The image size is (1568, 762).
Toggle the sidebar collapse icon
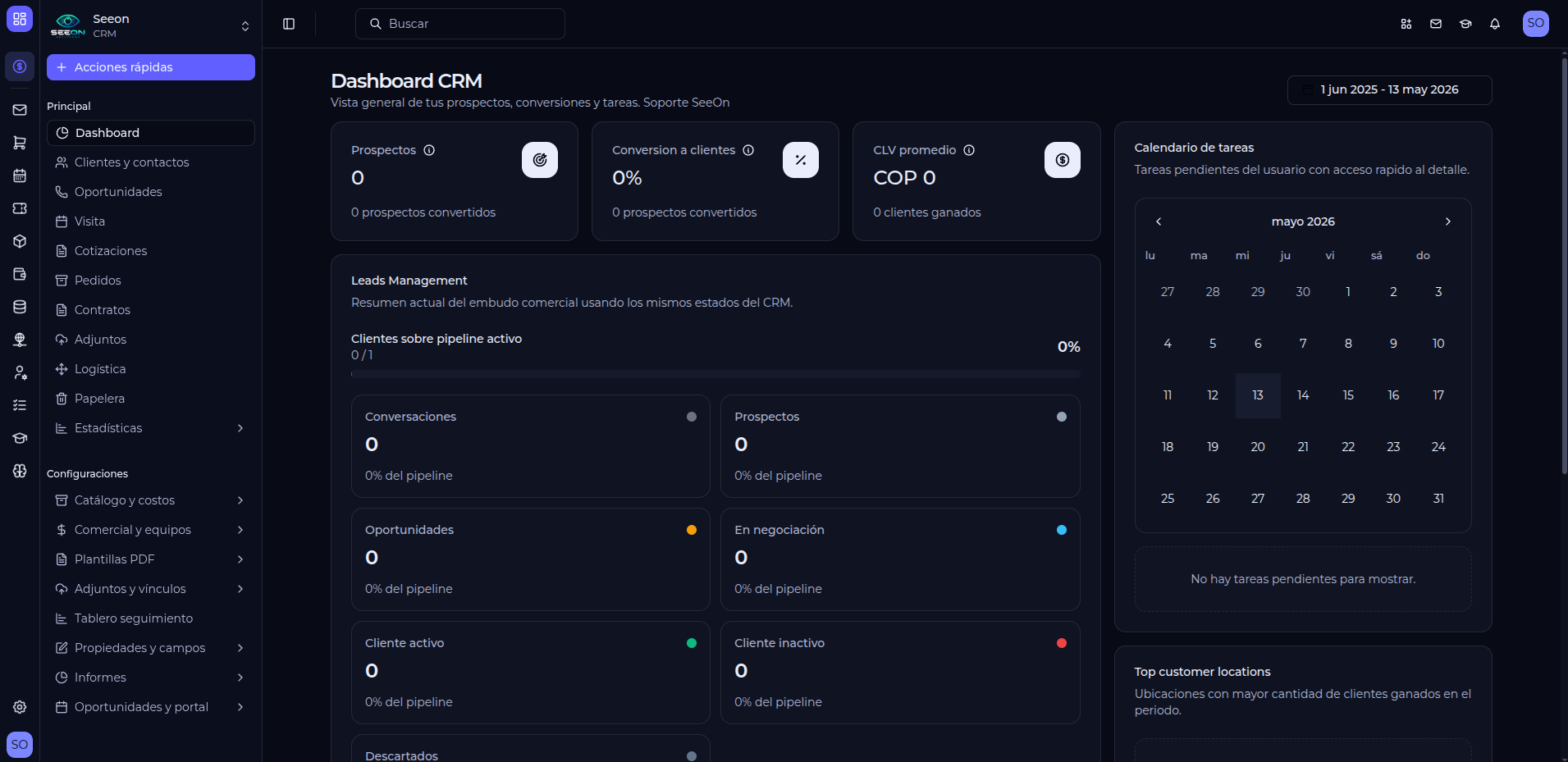tap(289, 24)
